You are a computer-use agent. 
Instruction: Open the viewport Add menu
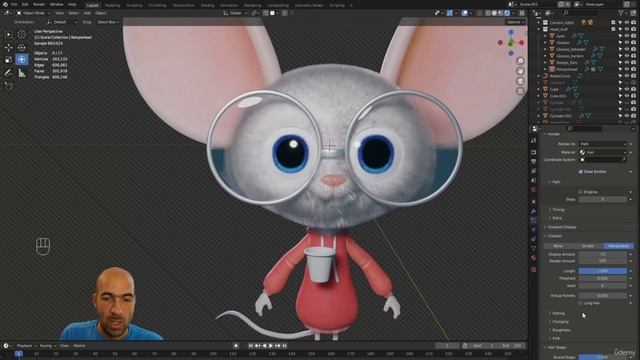87,13
